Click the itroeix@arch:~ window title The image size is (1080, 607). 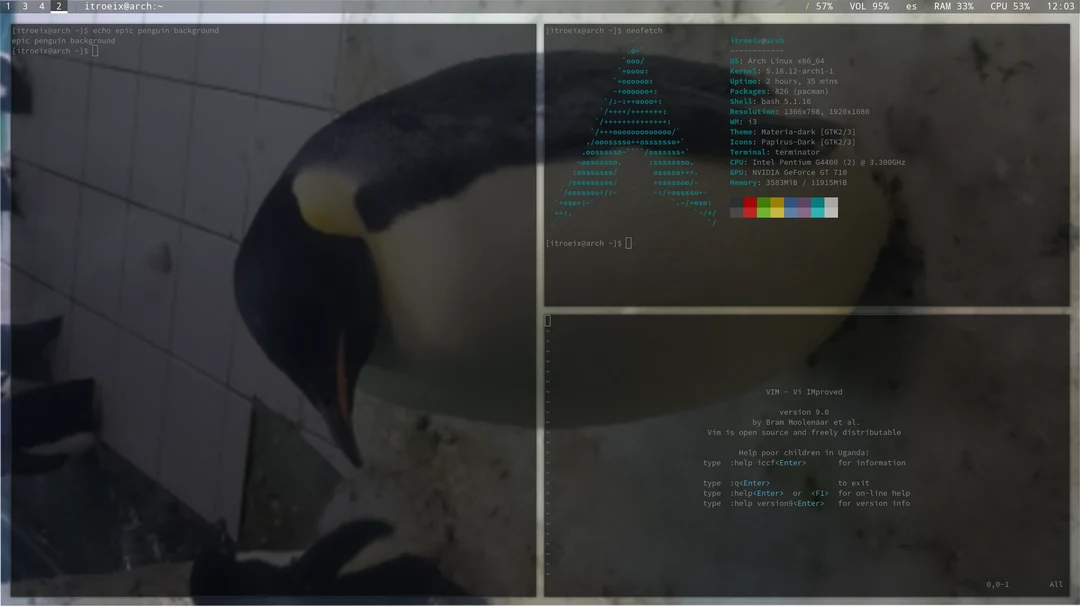point(121,6)
